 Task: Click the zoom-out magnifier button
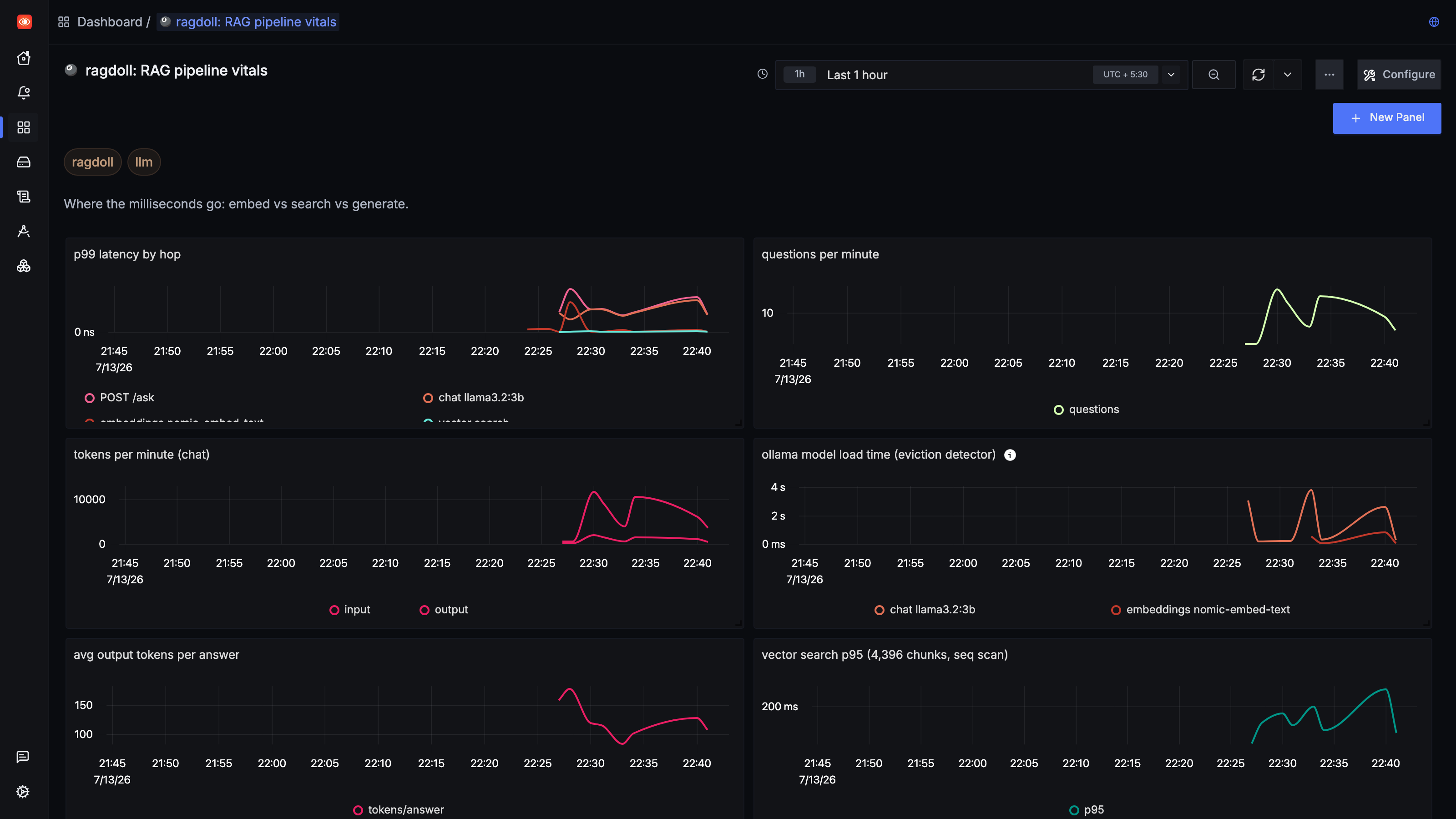pyautogui.click(x=1213, y=75)
